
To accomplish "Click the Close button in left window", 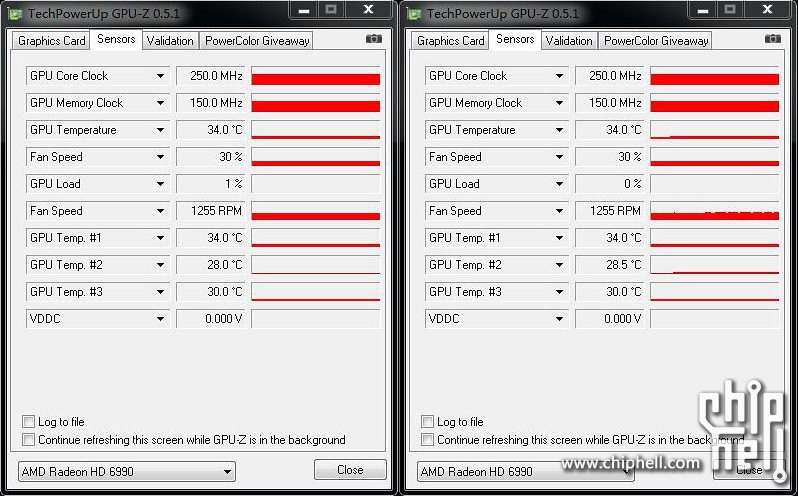I will point(350,470).
